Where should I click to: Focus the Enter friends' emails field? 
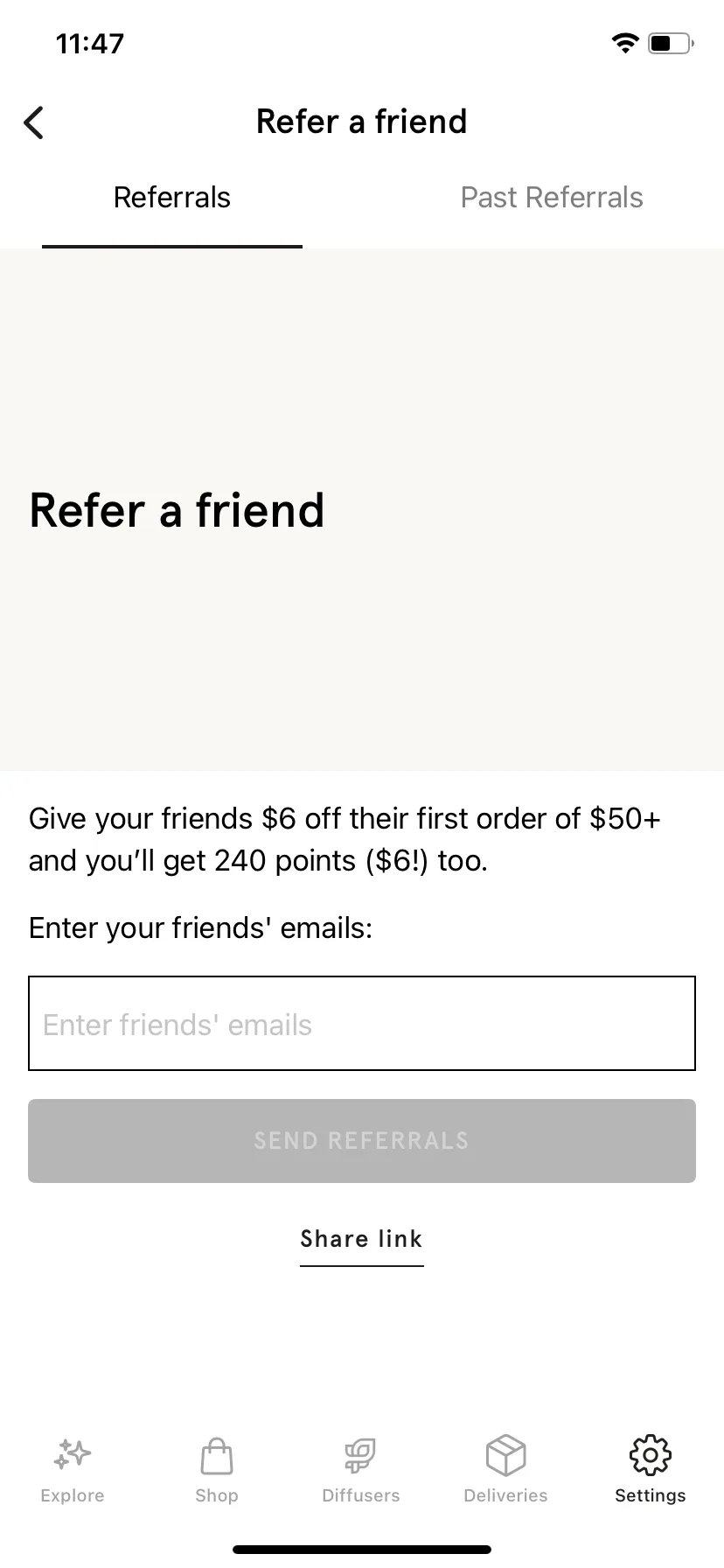[x=362, y=1023]
